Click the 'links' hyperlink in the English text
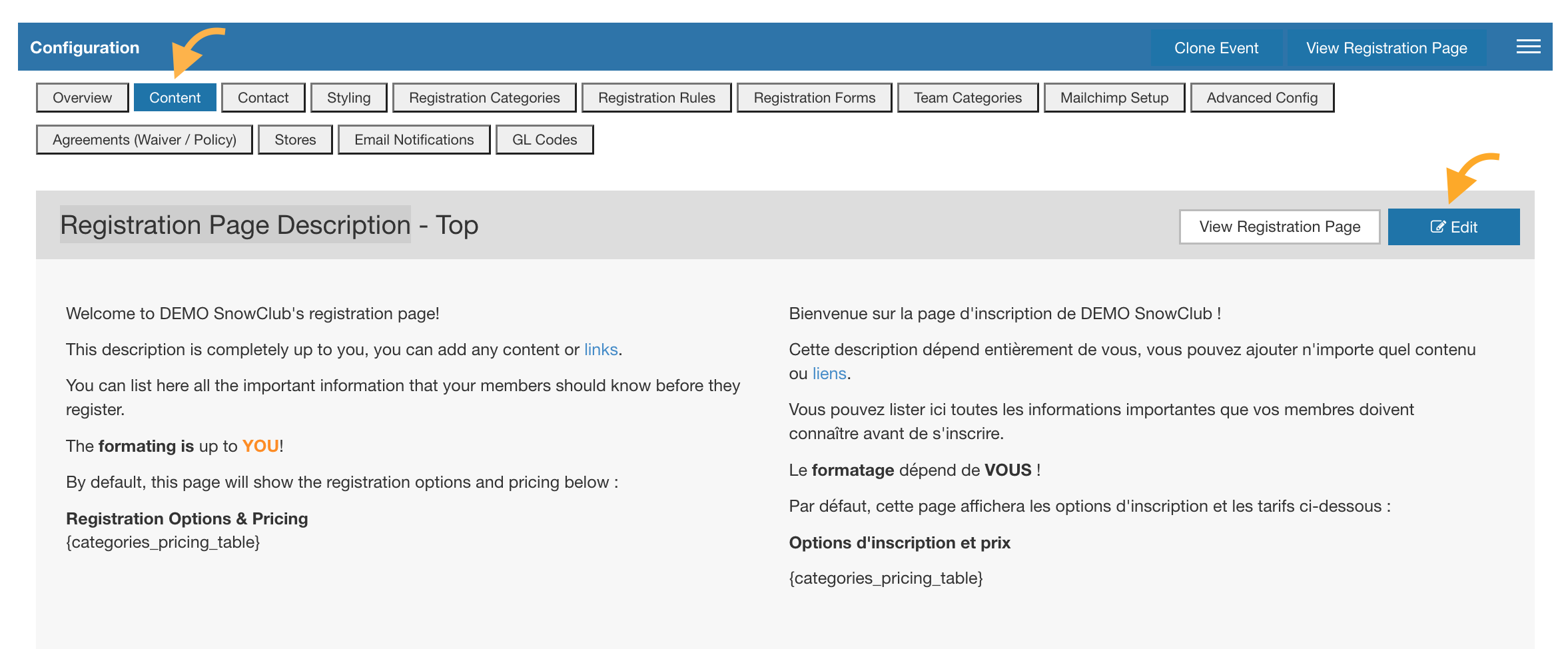 (600, 349)
